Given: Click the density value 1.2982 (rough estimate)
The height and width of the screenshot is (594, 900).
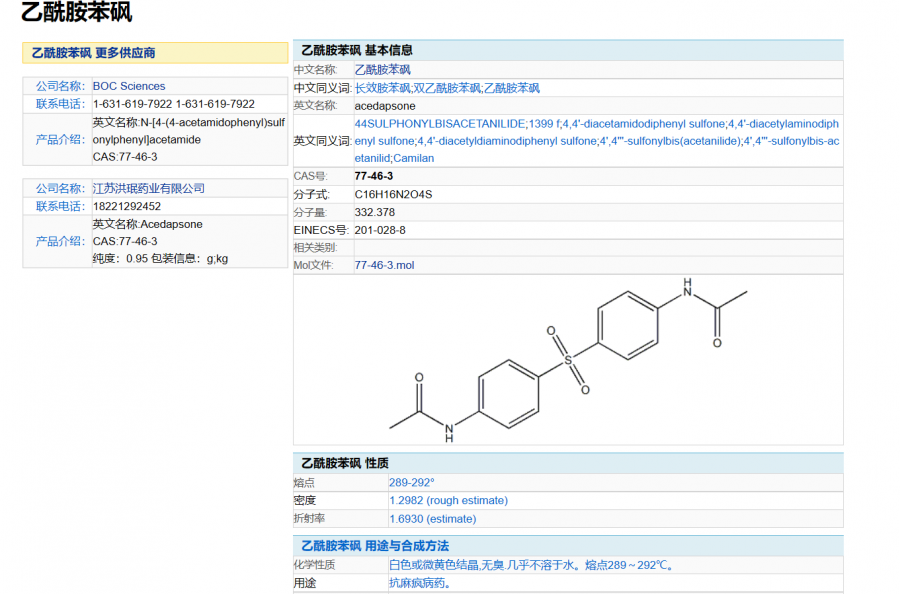Looking at the screenshot, I should coord(448,500).
